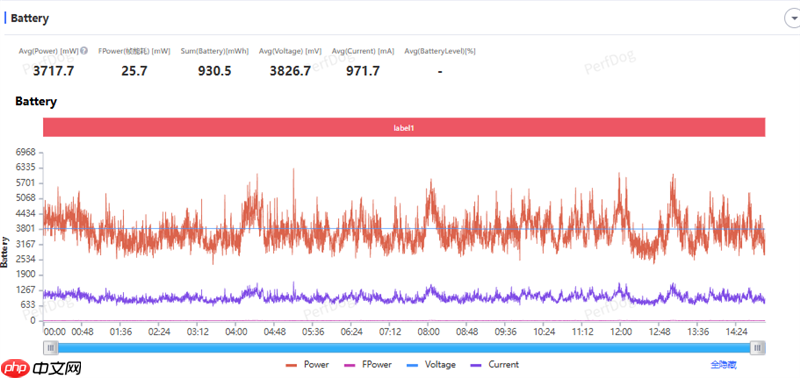
Task: Click the 04:00 tick on the time axis
Action: (236, 332)
